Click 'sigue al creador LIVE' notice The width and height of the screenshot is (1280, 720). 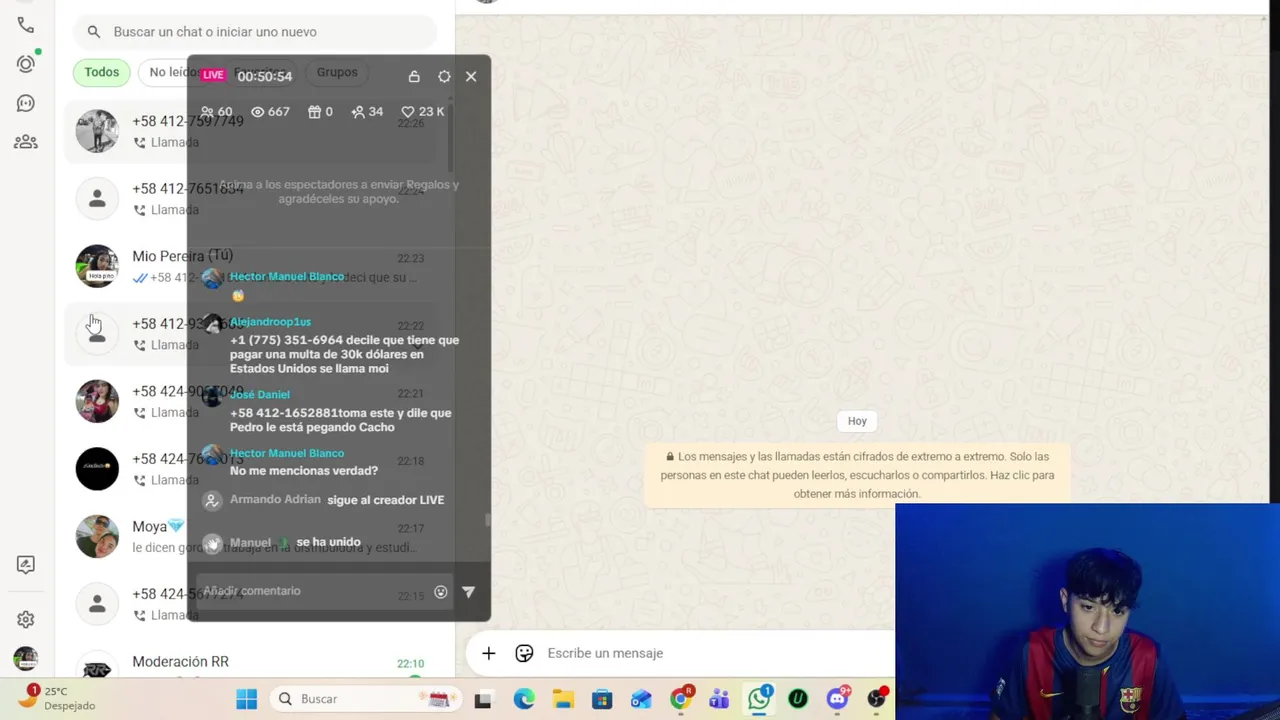click(x=385, y=500)
